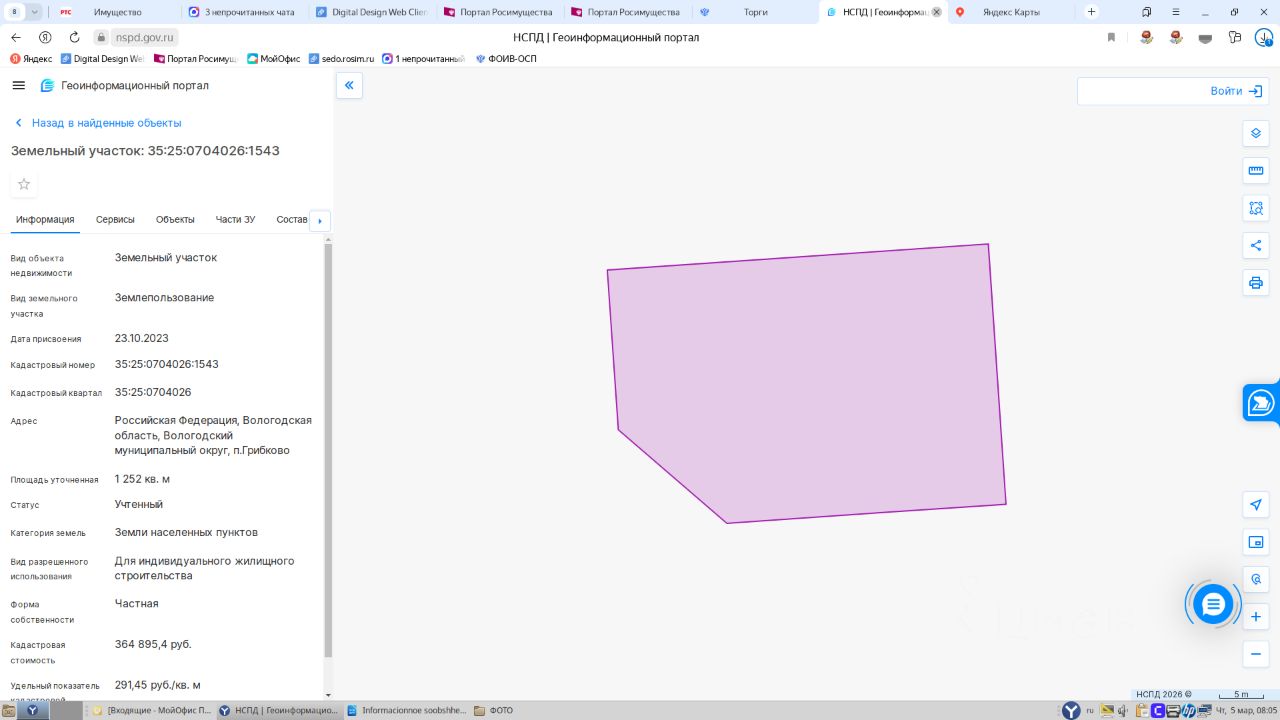This screenshot has width=1280, height=720.
Task: Open the sedo.rosim.ru bookmark
Action: (x=342, y=59)
